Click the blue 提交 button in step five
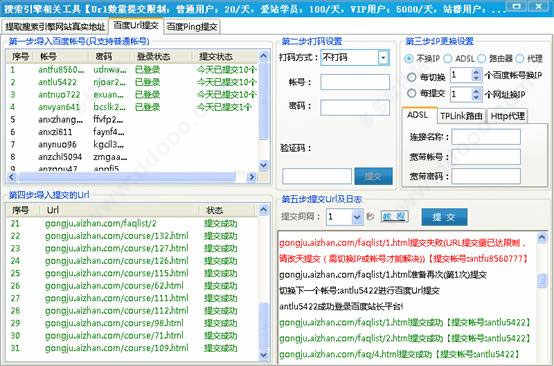Viewport: 554px width, 366px height. pos(444,217)
